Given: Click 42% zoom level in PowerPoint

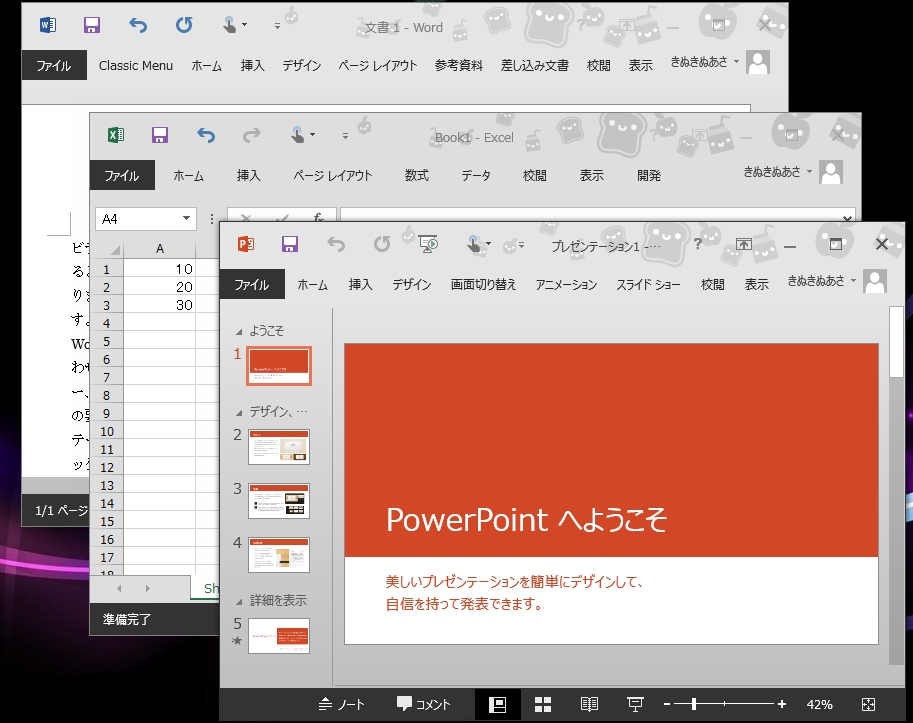Looking at the screenshot, I should point(819,705).
